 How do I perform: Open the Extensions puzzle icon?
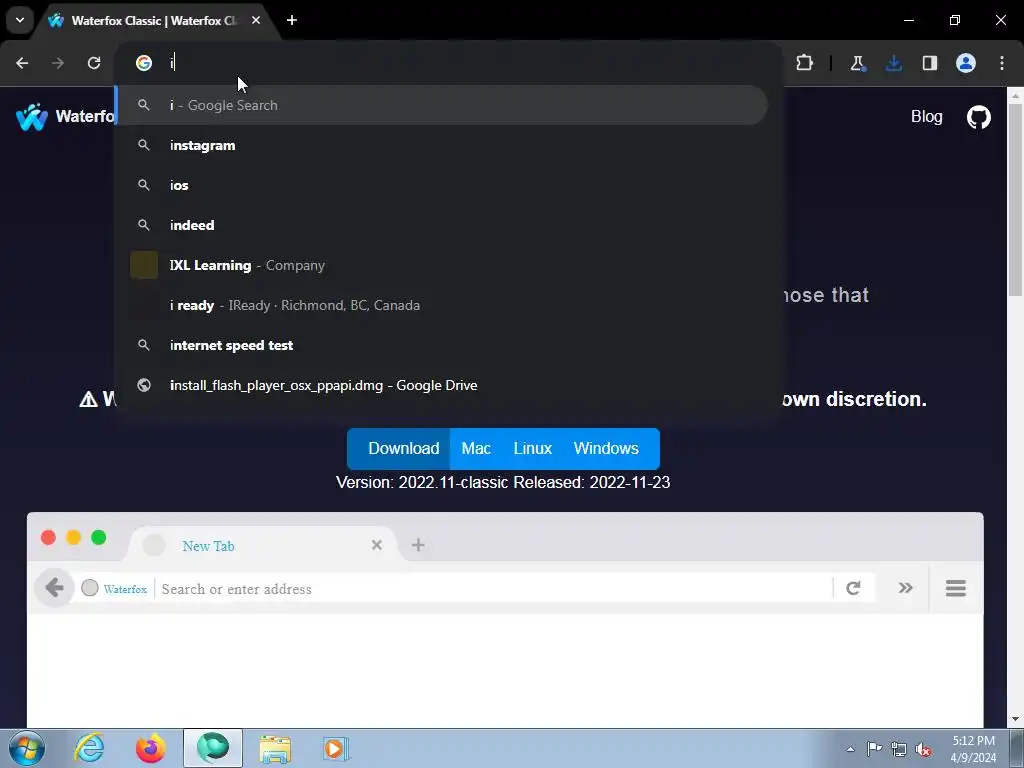click(x=805, y=63)
